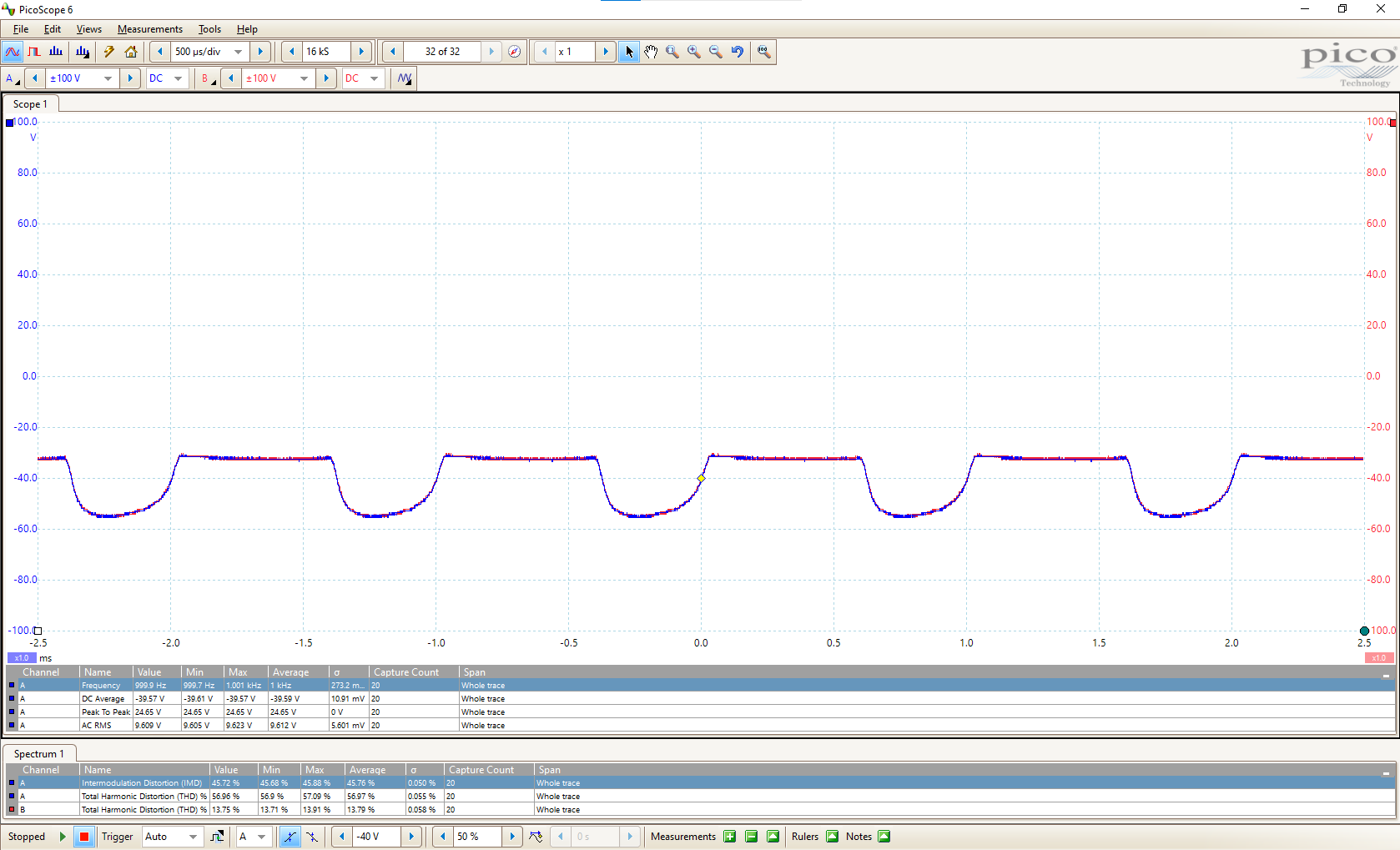Open Channel B ±100 V range dropdown
This screenshot has height=850, width=1400.
tap(305, 78)
